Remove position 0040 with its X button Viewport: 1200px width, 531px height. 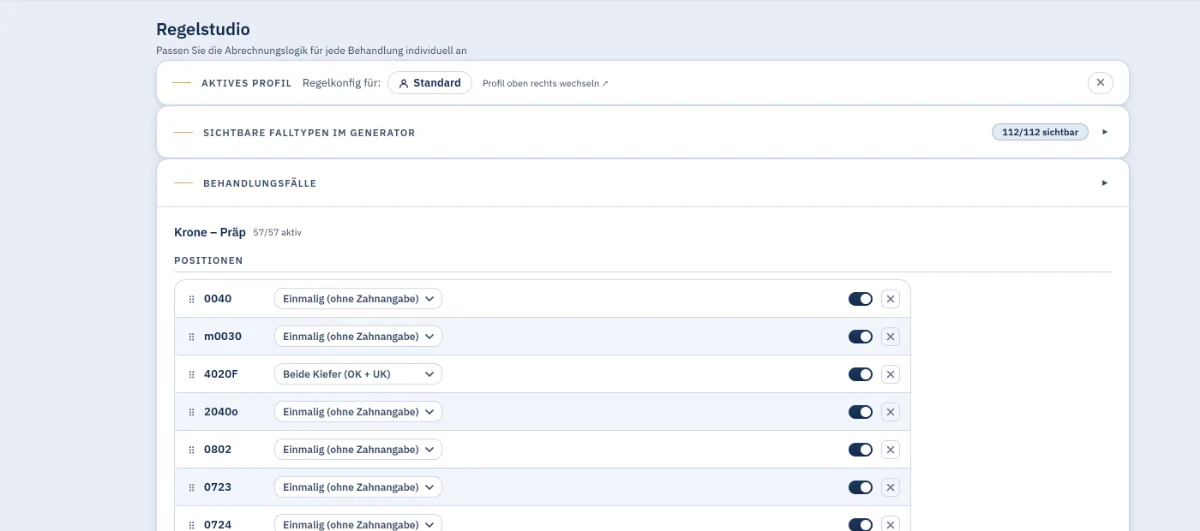point(890,299)
